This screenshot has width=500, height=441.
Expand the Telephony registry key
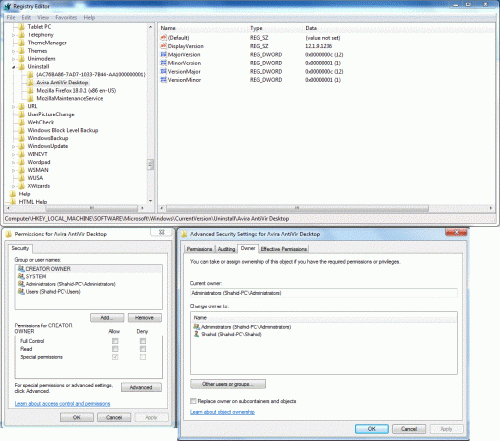(x=14, y=35)
